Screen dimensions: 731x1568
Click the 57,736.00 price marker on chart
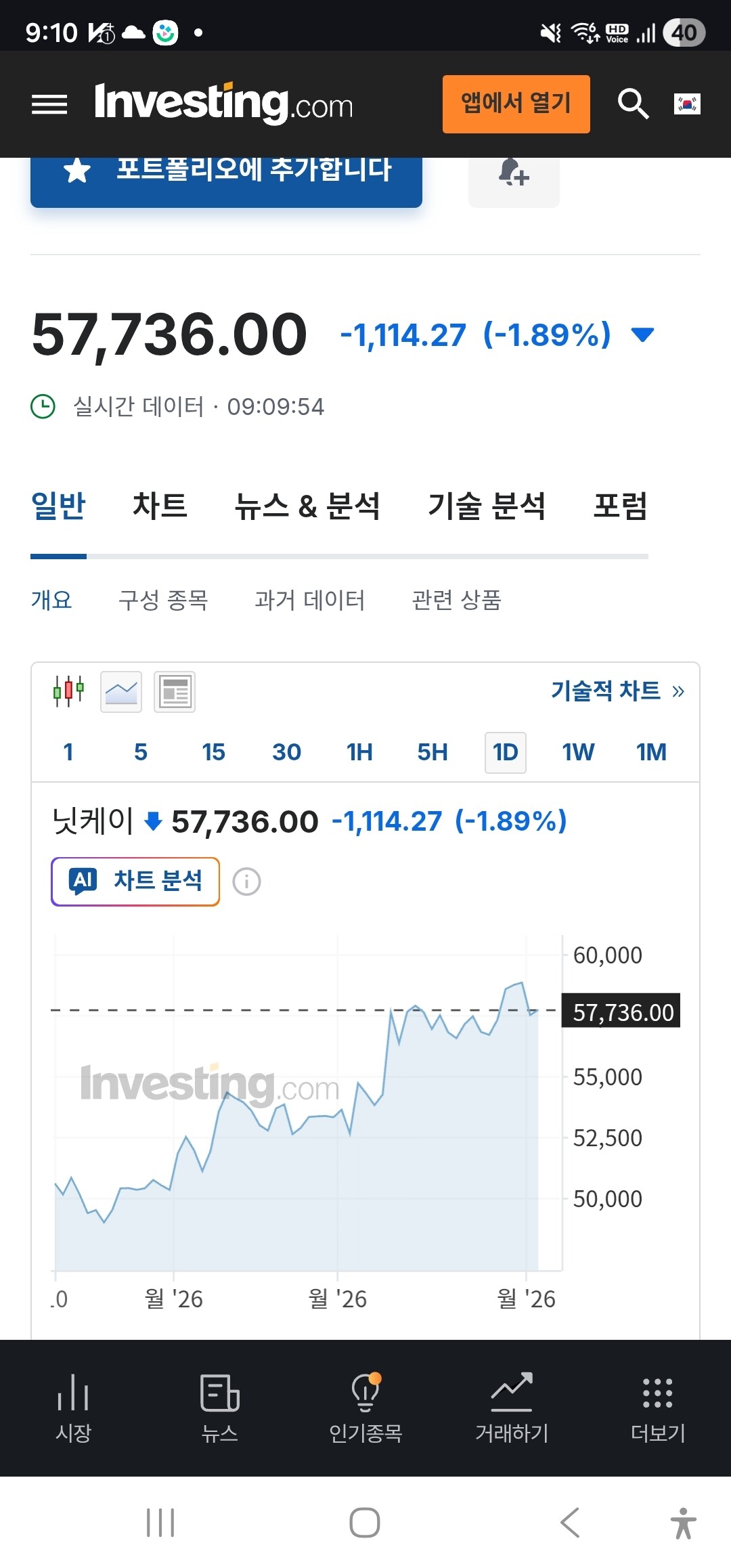coord(622,1012)
